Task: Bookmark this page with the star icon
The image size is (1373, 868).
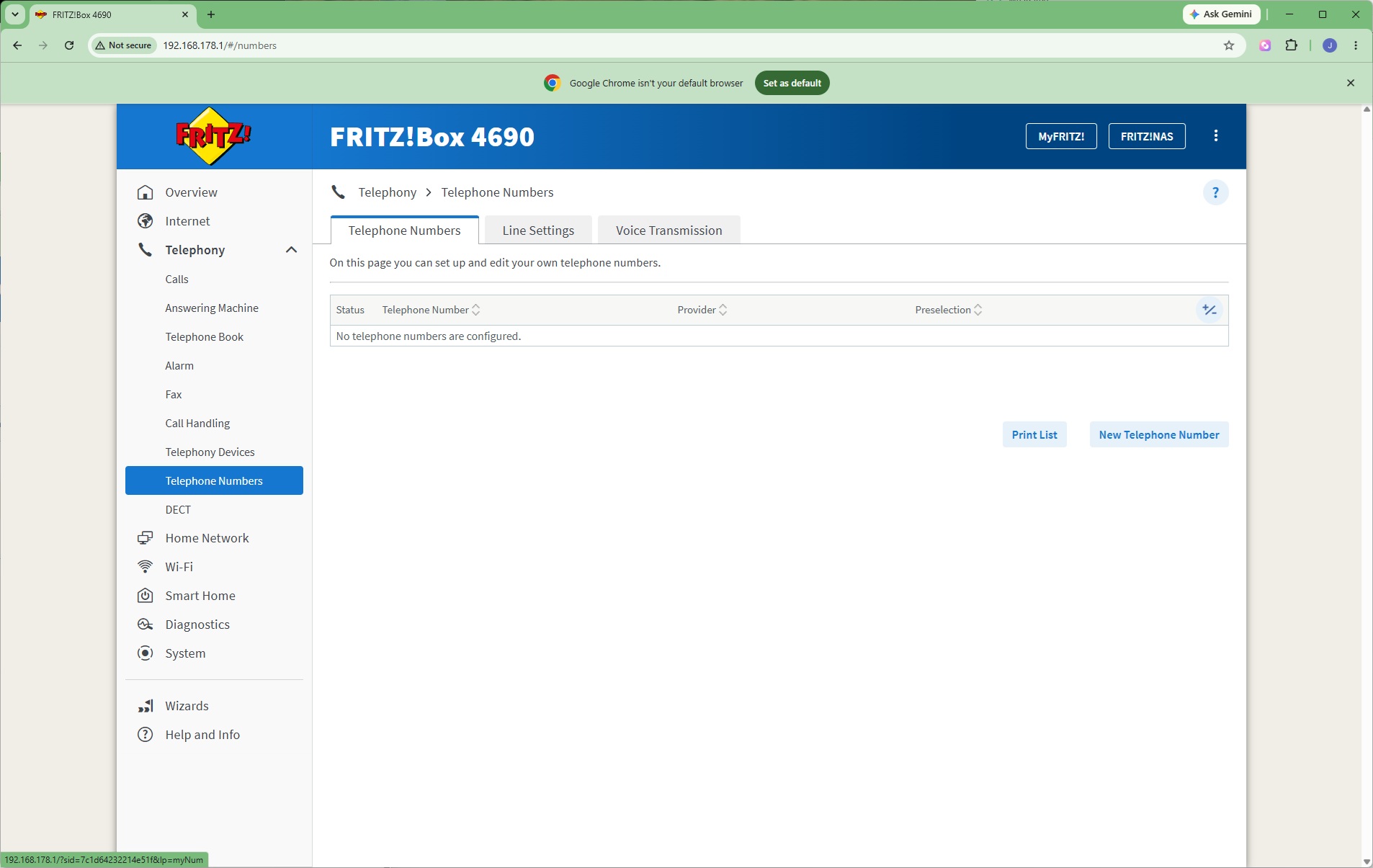Action: pyautogui.click(x=1229, y=45)
